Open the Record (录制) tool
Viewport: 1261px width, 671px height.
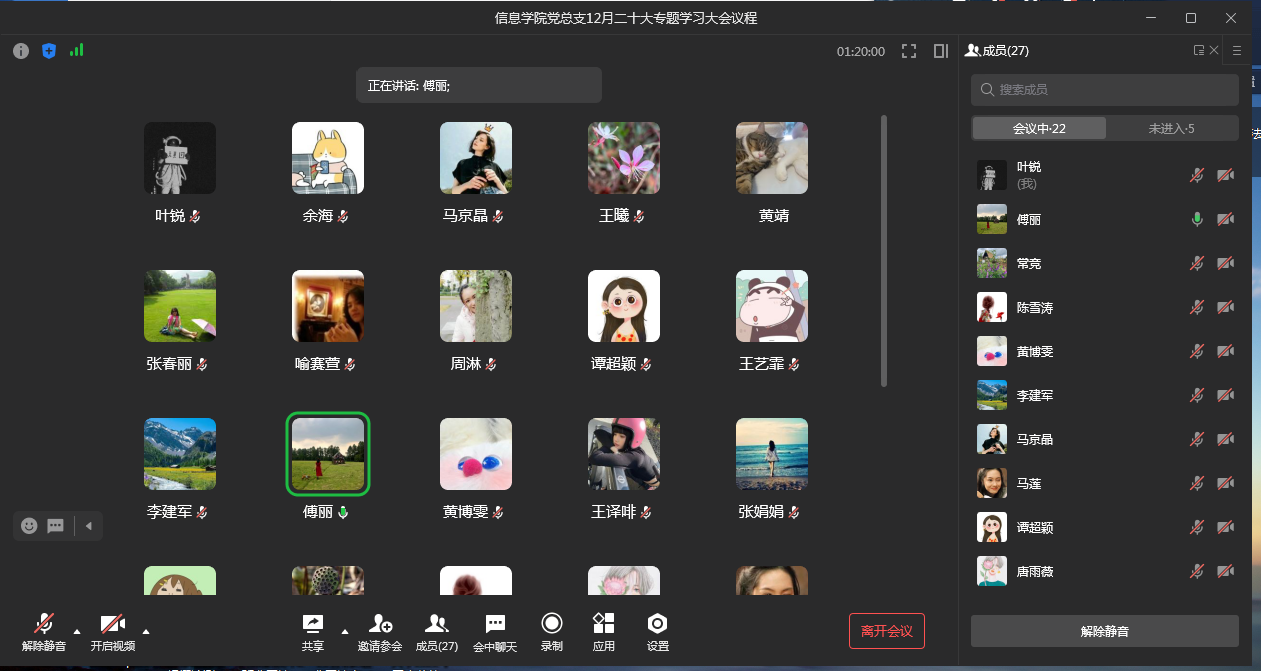click(x=552, y=631)
